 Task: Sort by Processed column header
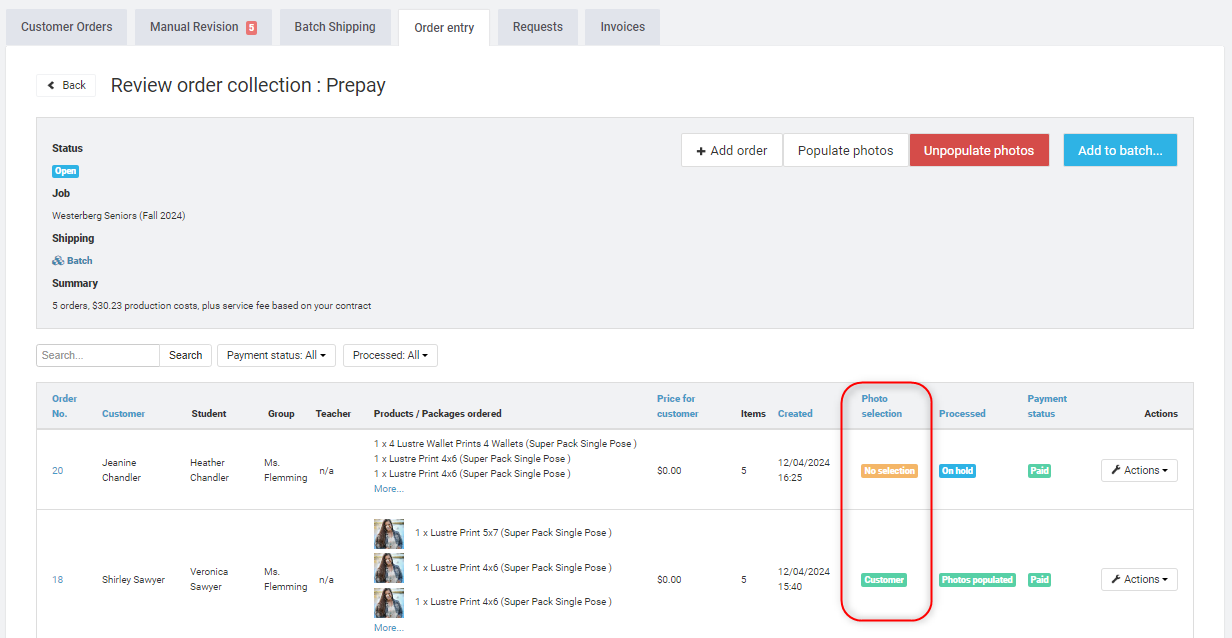(962, 413)
